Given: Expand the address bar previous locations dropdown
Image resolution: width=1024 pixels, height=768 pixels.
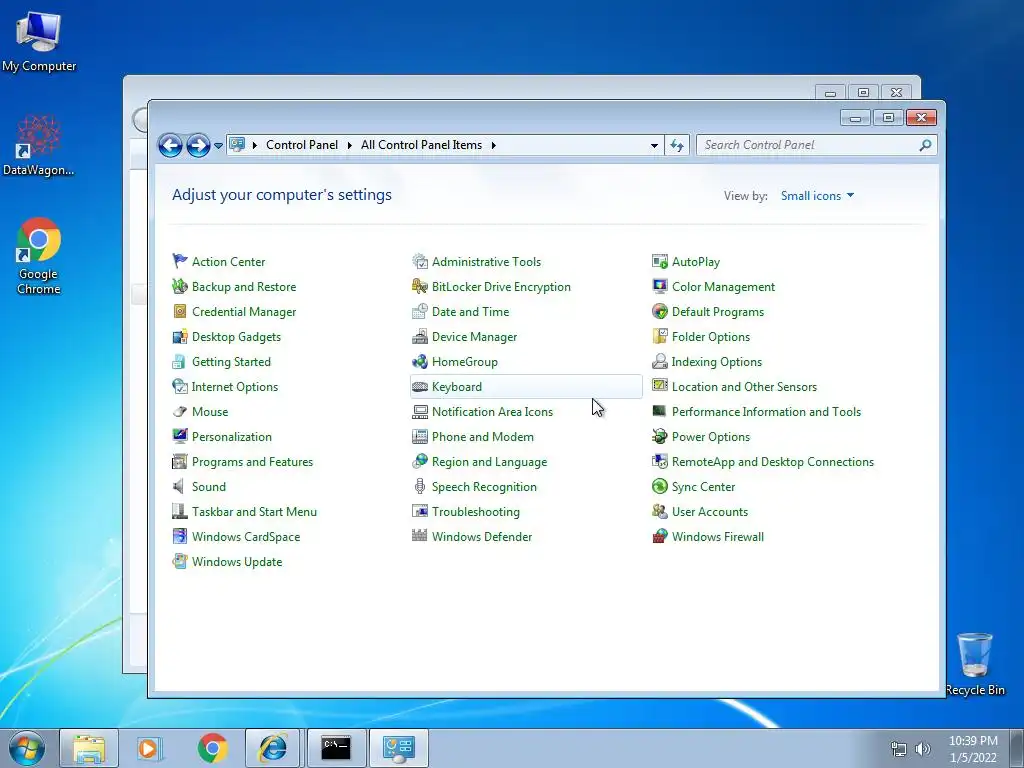Looking at the screenshot, I should (x=654, y=146).
